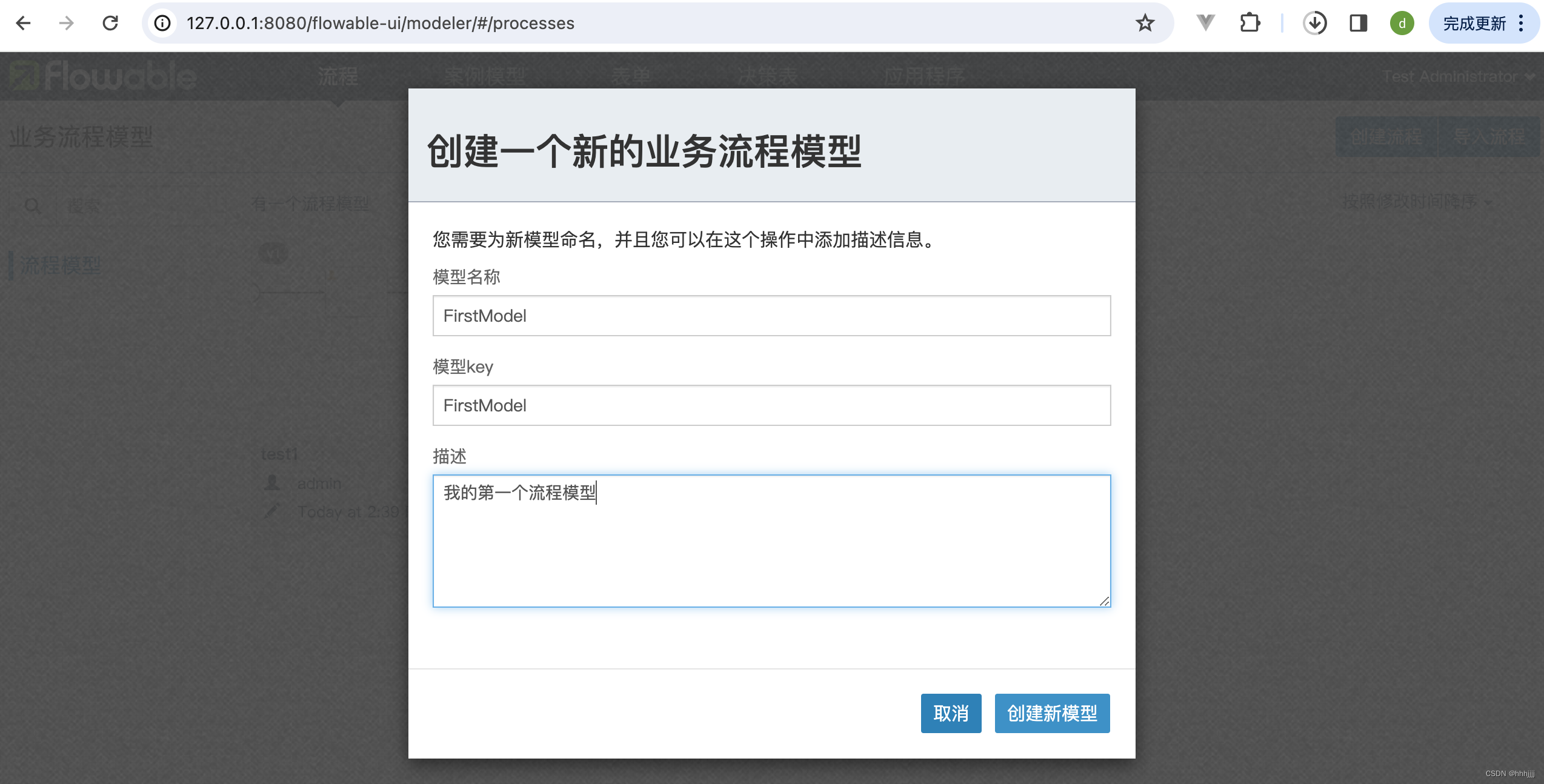
Task: Click the 创建流程 button behind the dialog
Action: [x=1386, y=137]
